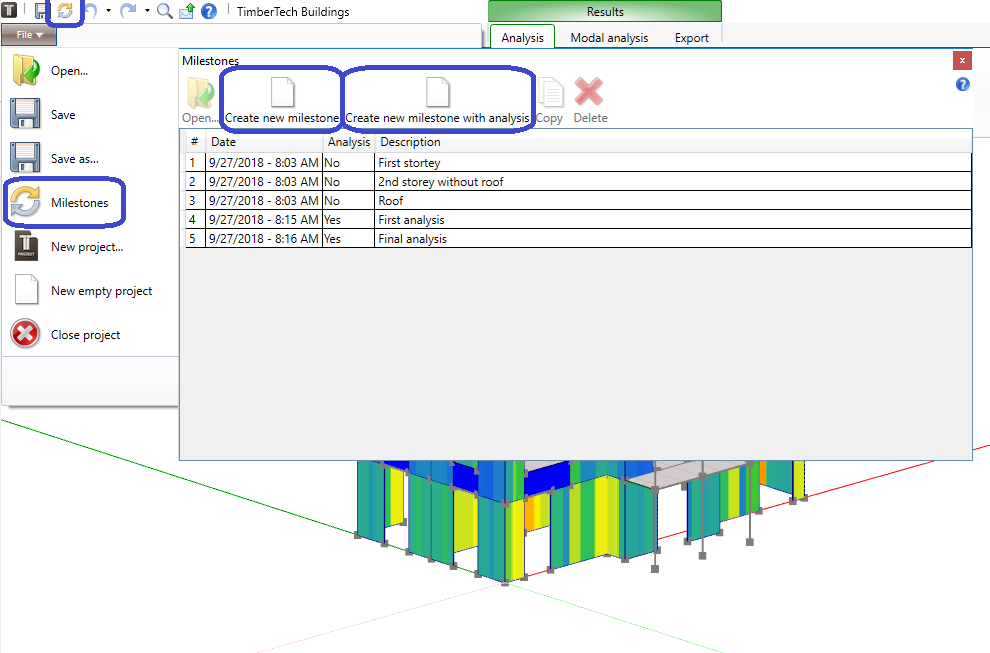Open selected milestone with folder icon

[200, 100]
